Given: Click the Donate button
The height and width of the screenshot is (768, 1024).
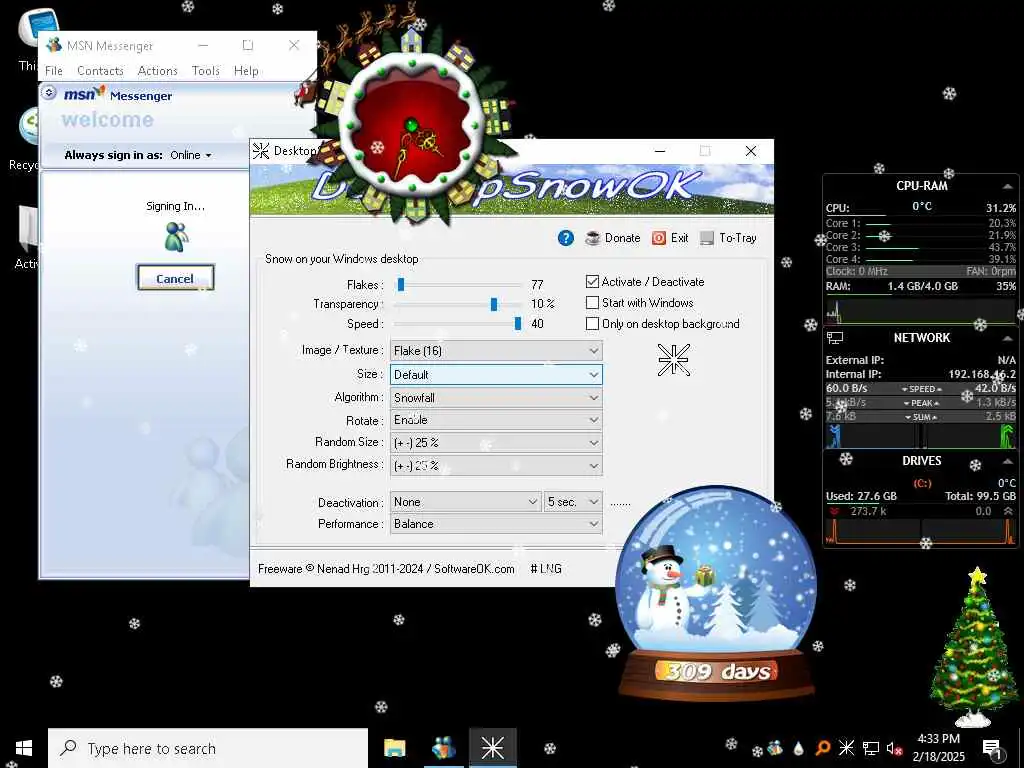Looking at the screenshot, I should coord(613,238).
